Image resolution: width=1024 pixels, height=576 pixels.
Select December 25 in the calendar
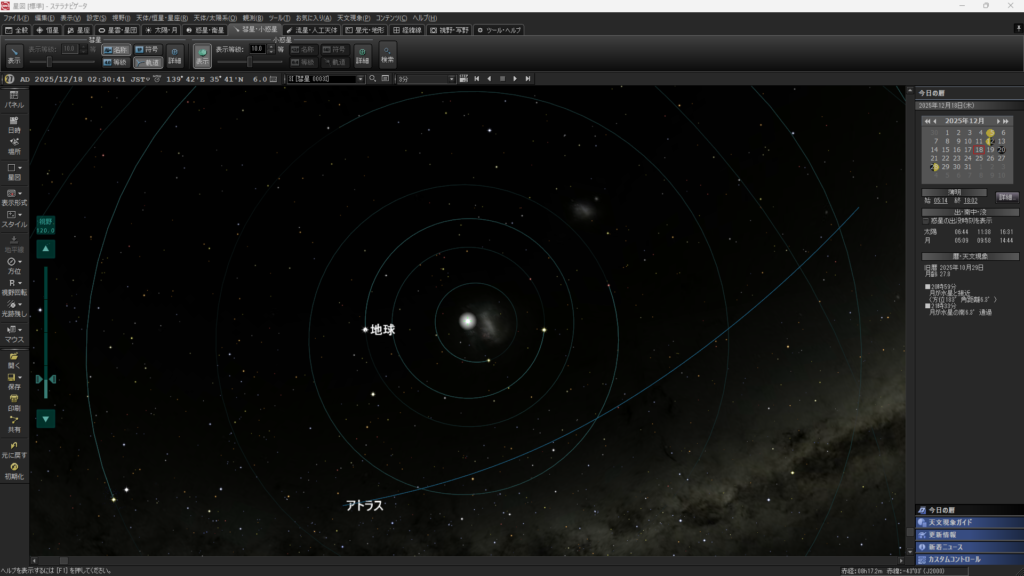(x=979, y=158)
